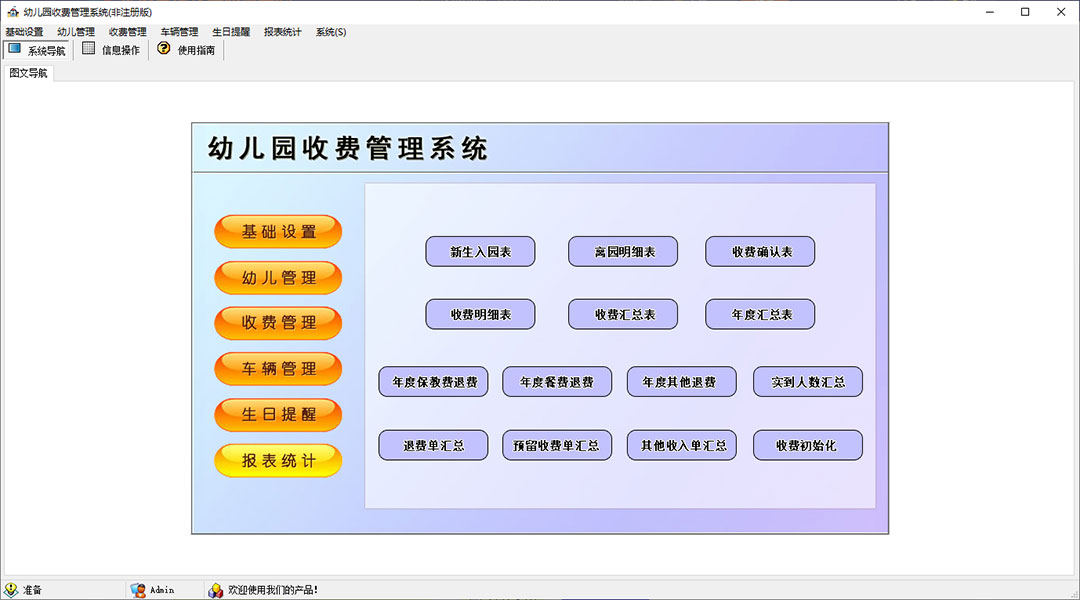
Task: Click the Admin text in status bar
Action: coord(162,590)
